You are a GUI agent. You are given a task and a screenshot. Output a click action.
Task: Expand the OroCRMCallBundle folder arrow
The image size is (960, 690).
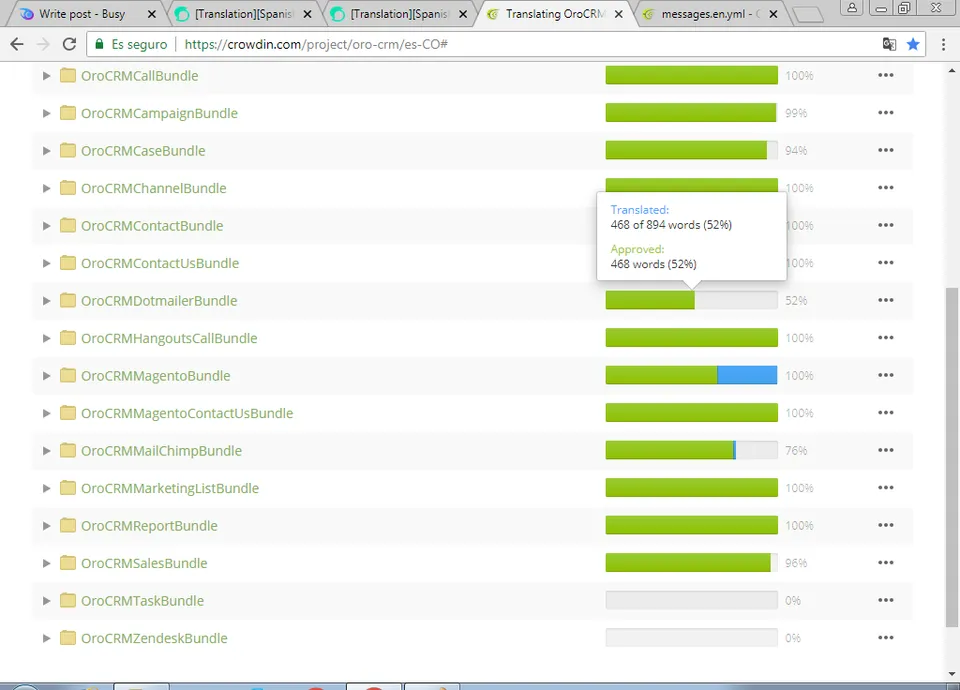(46, 76)
